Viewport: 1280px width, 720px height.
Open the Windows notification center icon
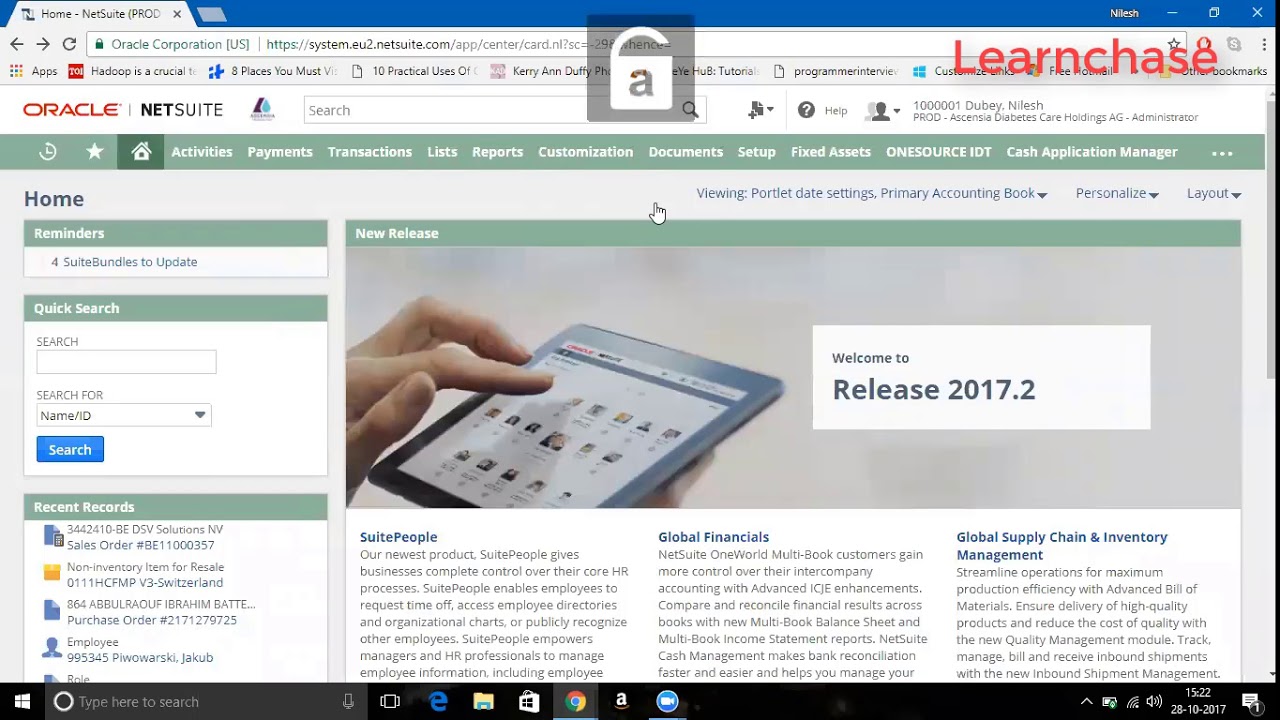1251,702
